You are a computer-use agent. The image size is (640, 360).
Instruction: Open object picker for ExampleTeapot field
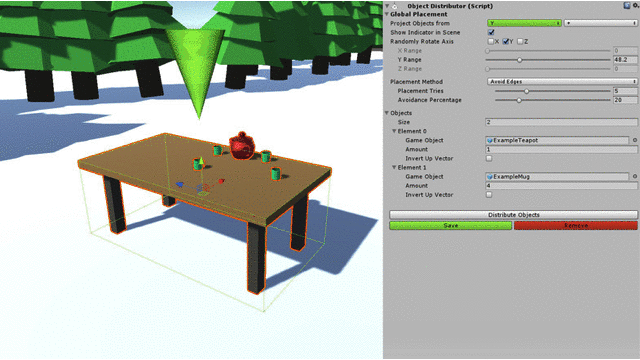[x=635, y=140]
